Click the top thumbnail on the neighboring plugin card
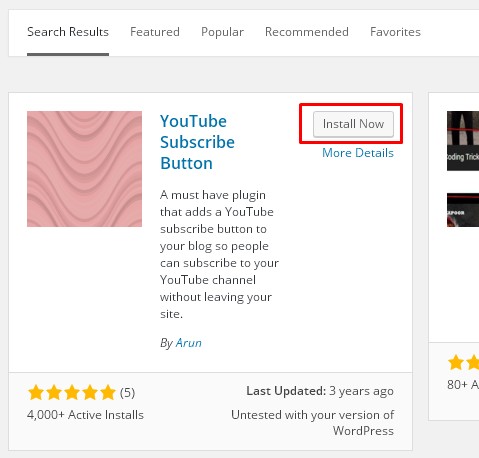Image resolution: width=479 pixels, height=458 pixels. pos(463,141)
